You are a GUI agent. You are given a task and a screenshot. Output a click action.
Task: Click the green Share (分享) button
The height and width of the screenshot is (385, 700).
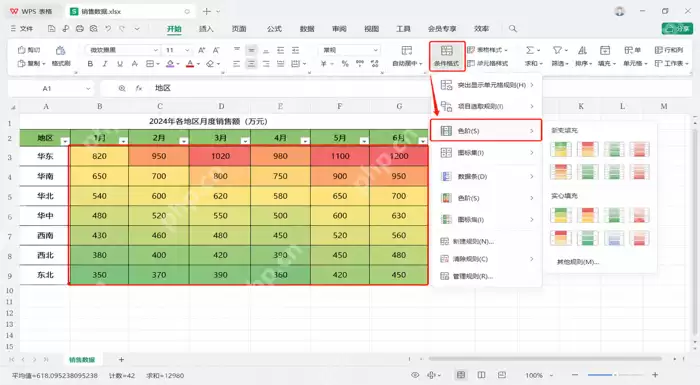point(677,29)
